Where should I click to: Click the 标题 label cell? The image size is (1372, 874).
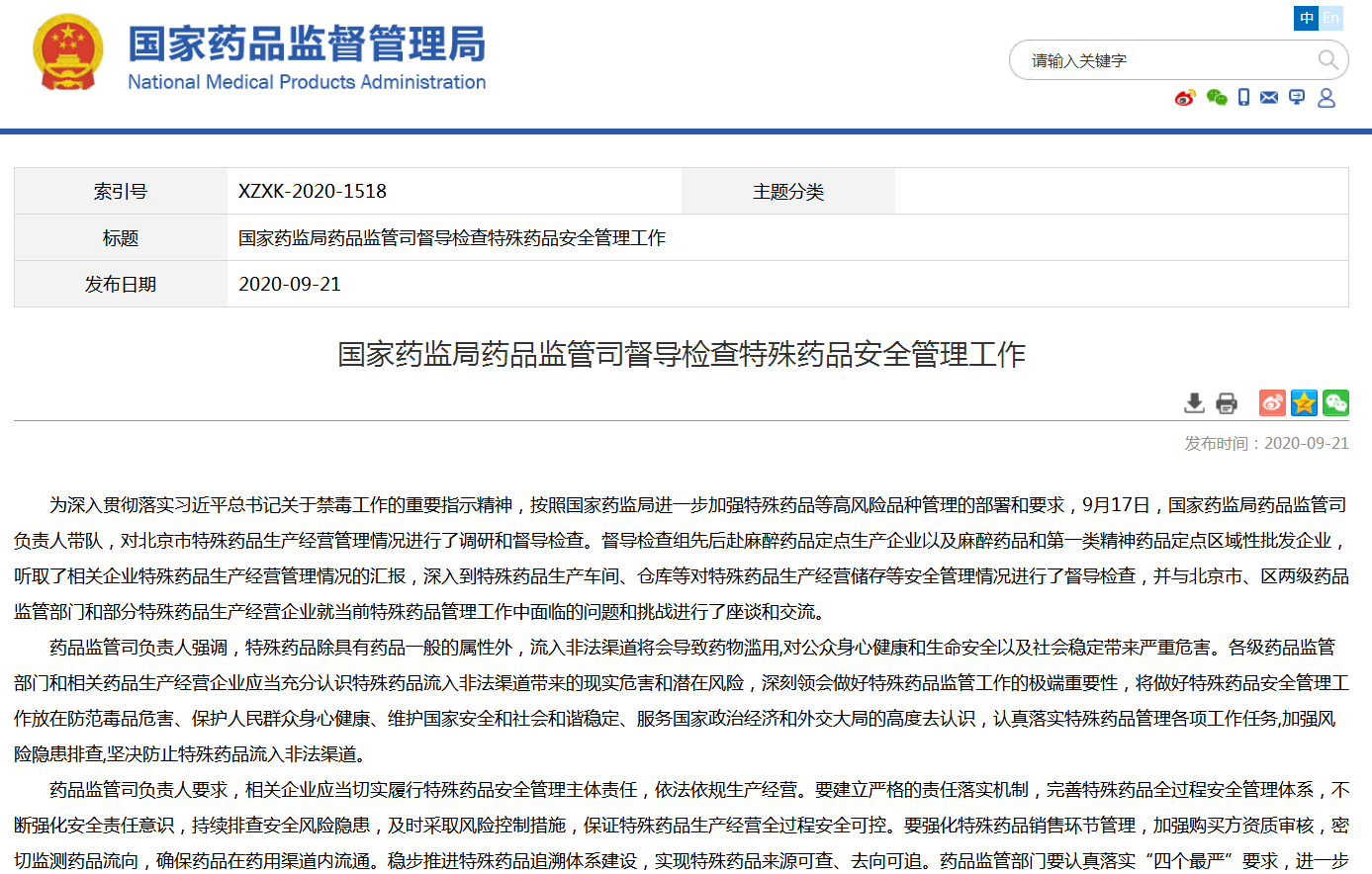(121, 237)
